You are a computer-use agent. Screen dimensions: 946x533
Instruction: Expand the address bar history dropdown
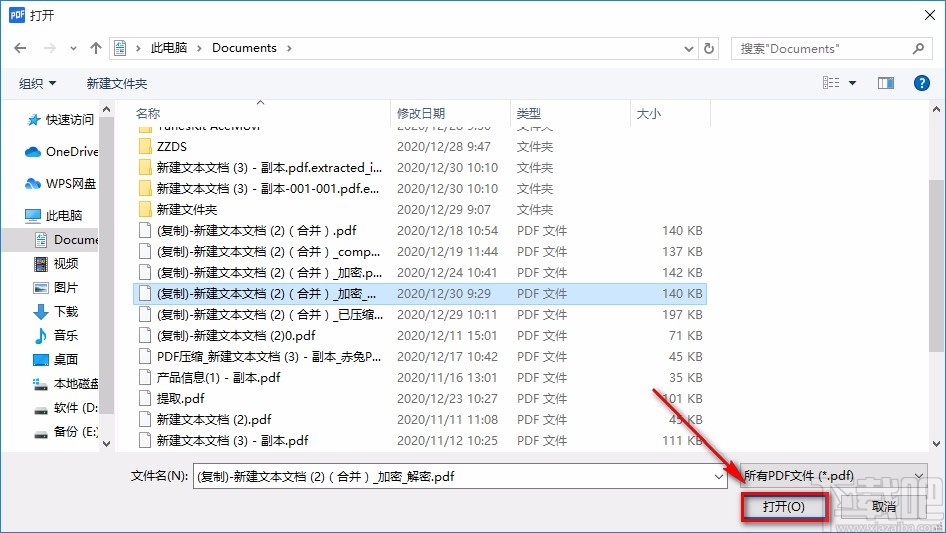pyautogui.click(x=688, y=48)
